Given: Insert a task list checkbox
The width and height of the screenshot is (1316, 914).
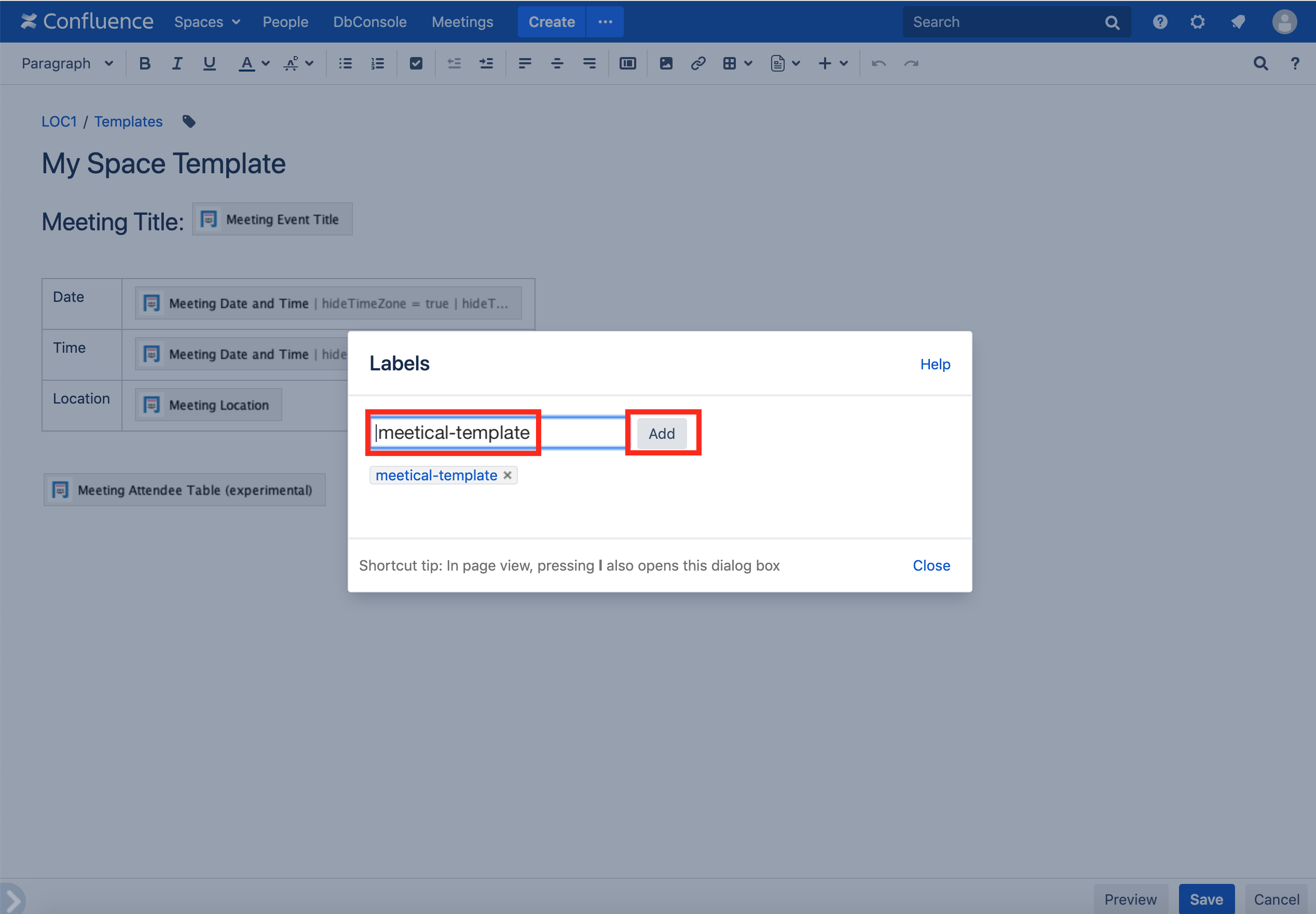Looking at the screenshot, I should pos(417,64).
